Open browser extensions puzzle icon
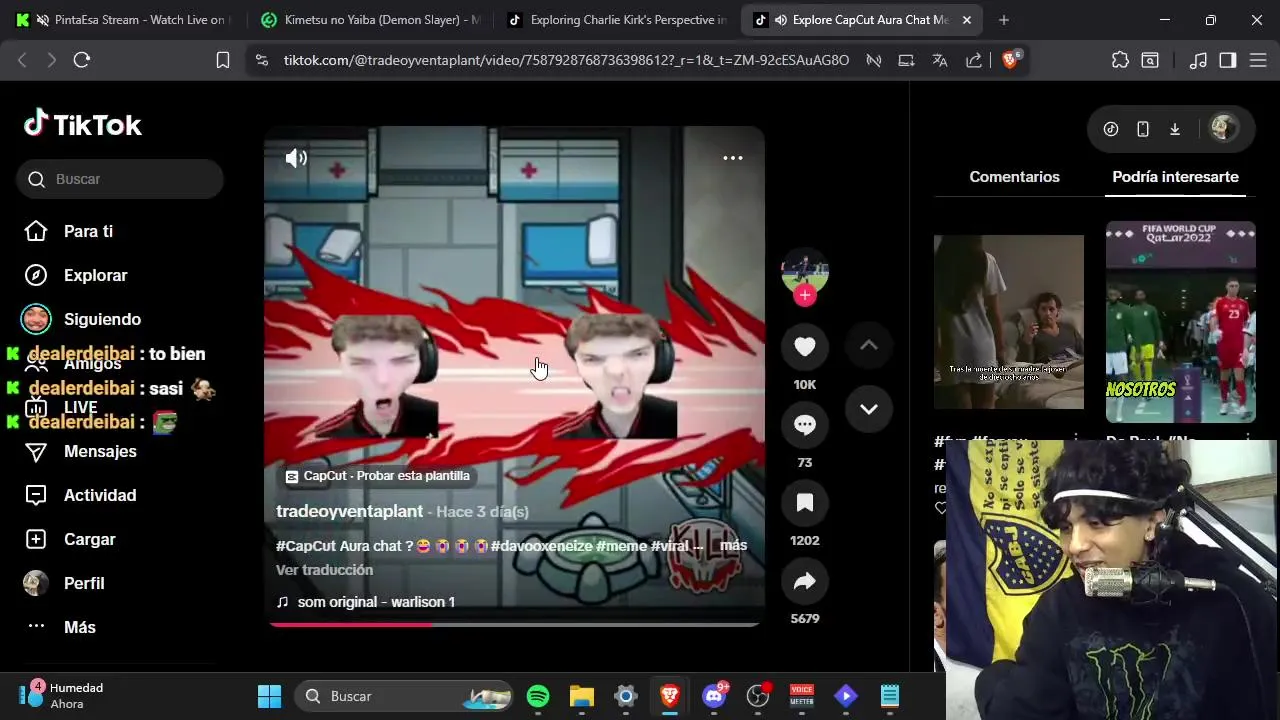 point(1120,60)
